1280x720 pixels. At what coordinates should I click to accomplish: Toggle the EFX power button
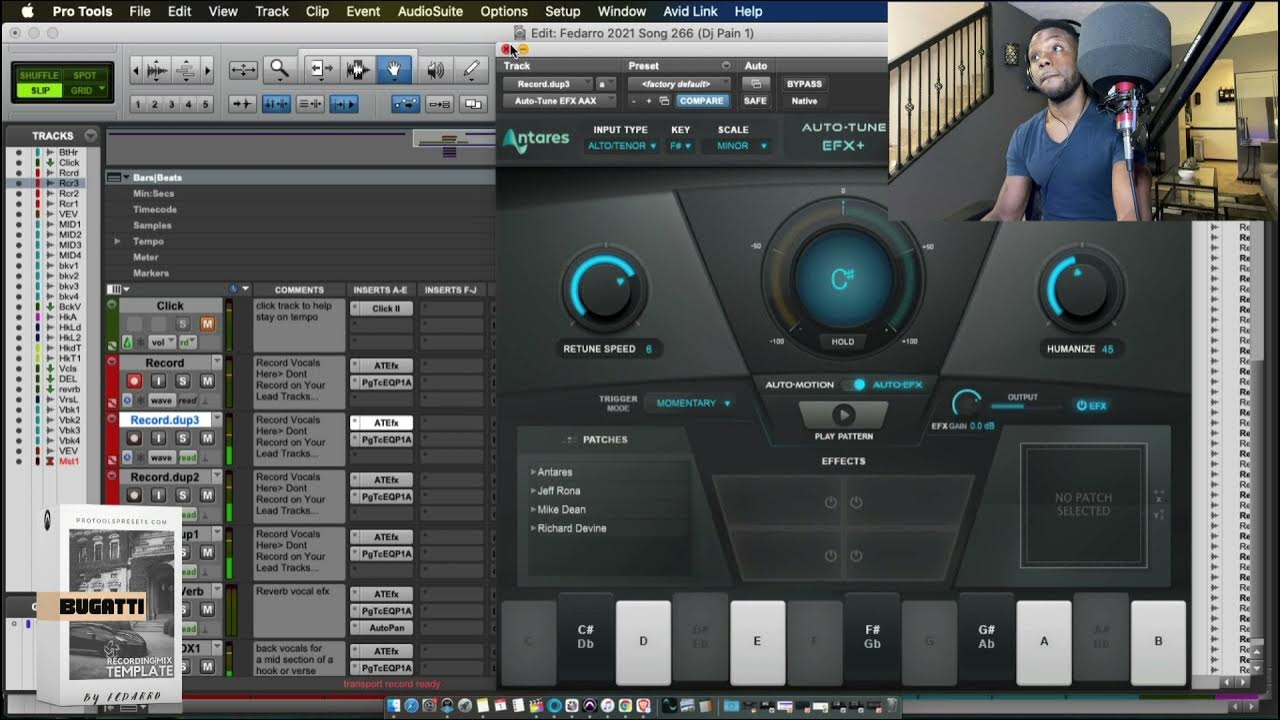click(1091, 405)
